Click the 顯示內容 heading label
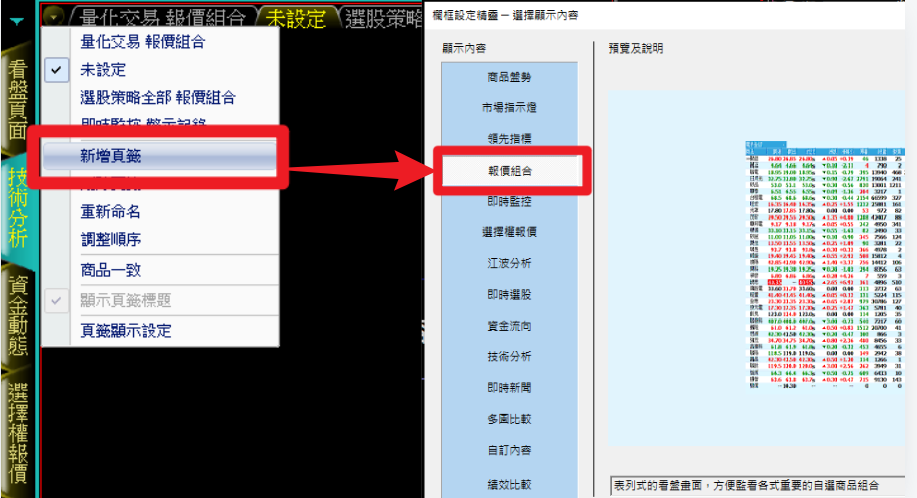The width and height of the screenshot is (917, 498). click(464, 49)
